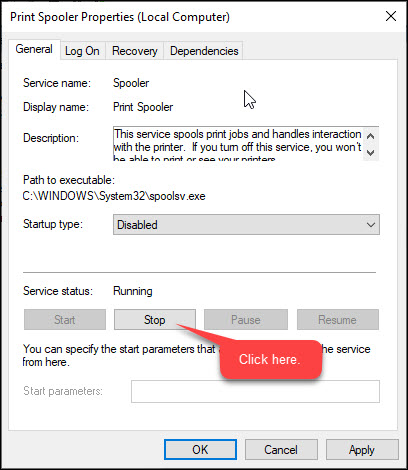Close the Print Spooler Properties window
408x470 pixels.
coord(391,16)
